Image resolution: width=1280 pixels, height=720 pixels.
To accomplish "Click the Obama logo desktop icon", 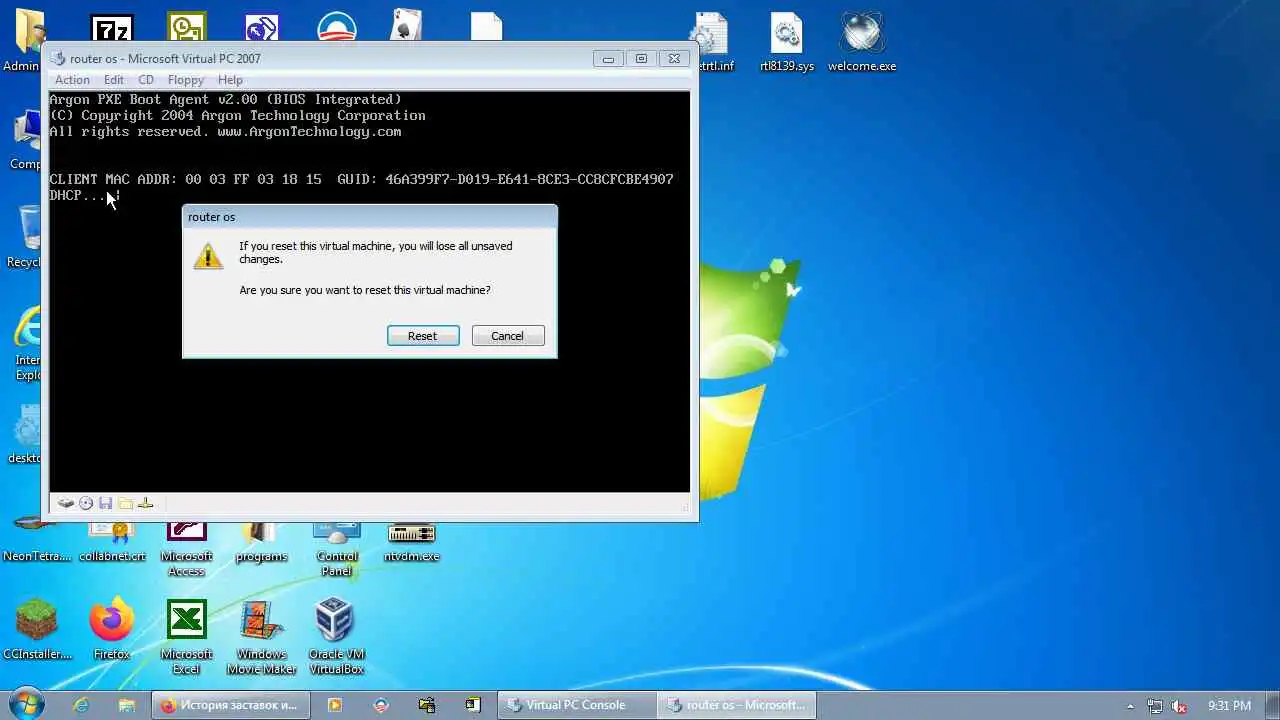I will tap(336, 28).
